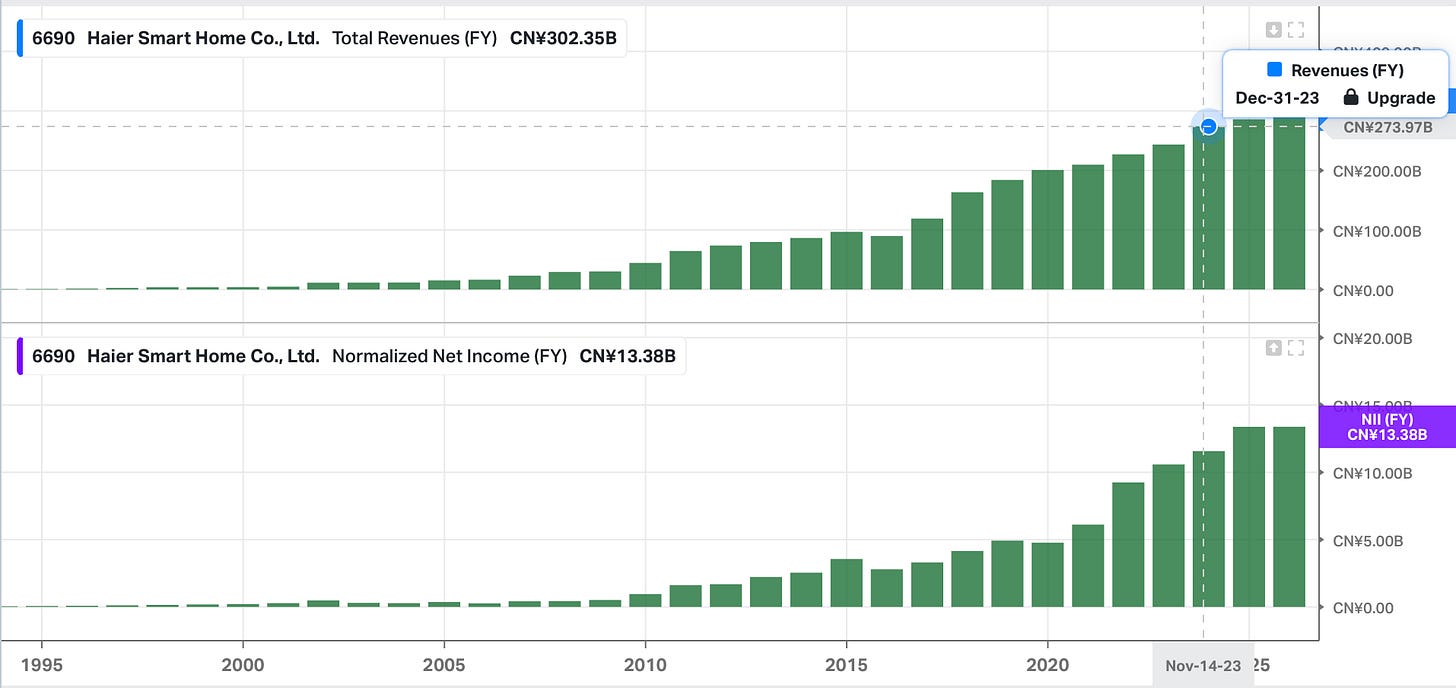Click the 2020 revenue bar in the upper chart
The width and height of the screenshot is (1456, 688).
1047,230
